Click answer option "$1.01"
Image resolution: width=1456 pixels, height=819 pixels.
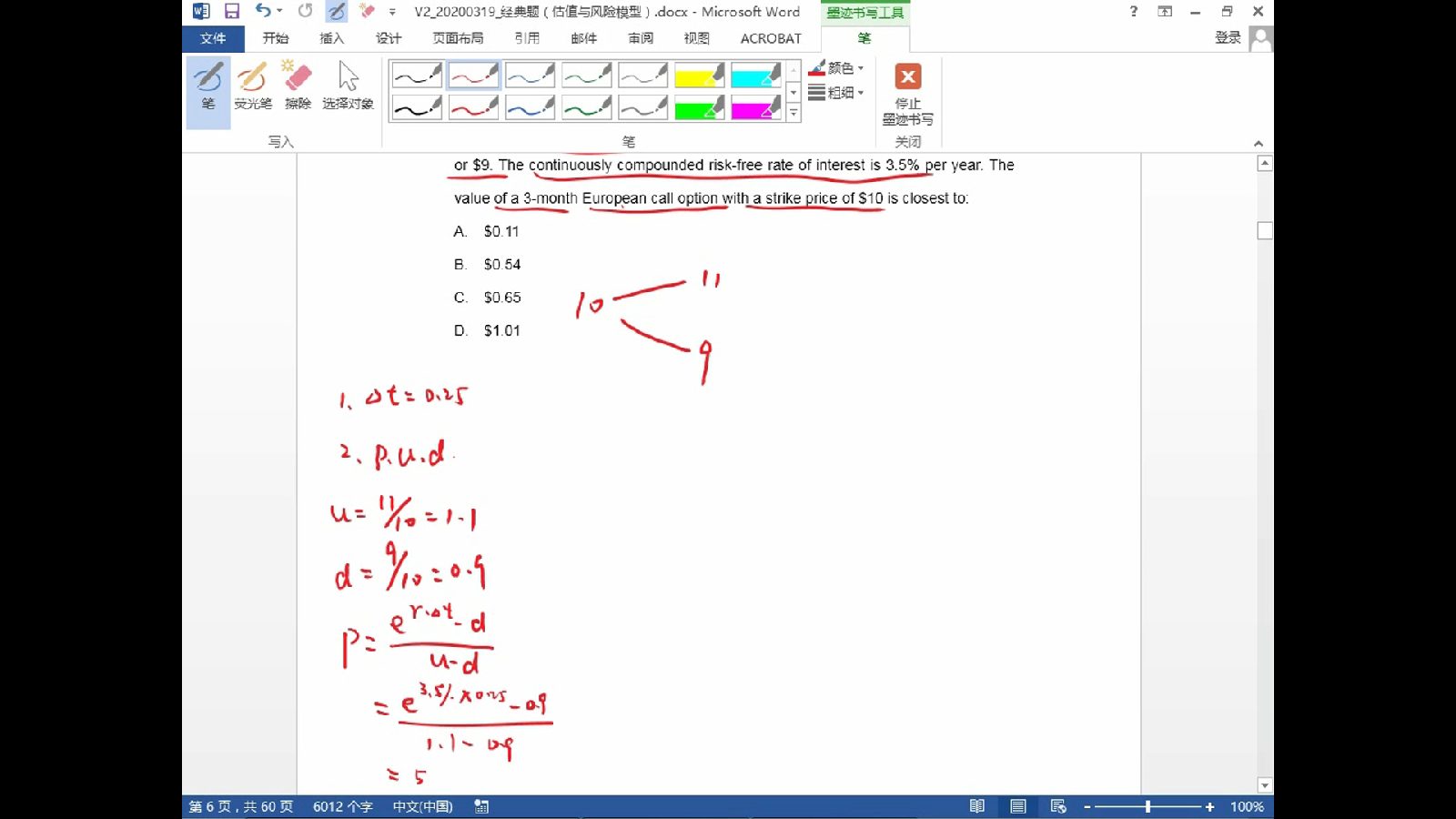(x=502, y=331)
